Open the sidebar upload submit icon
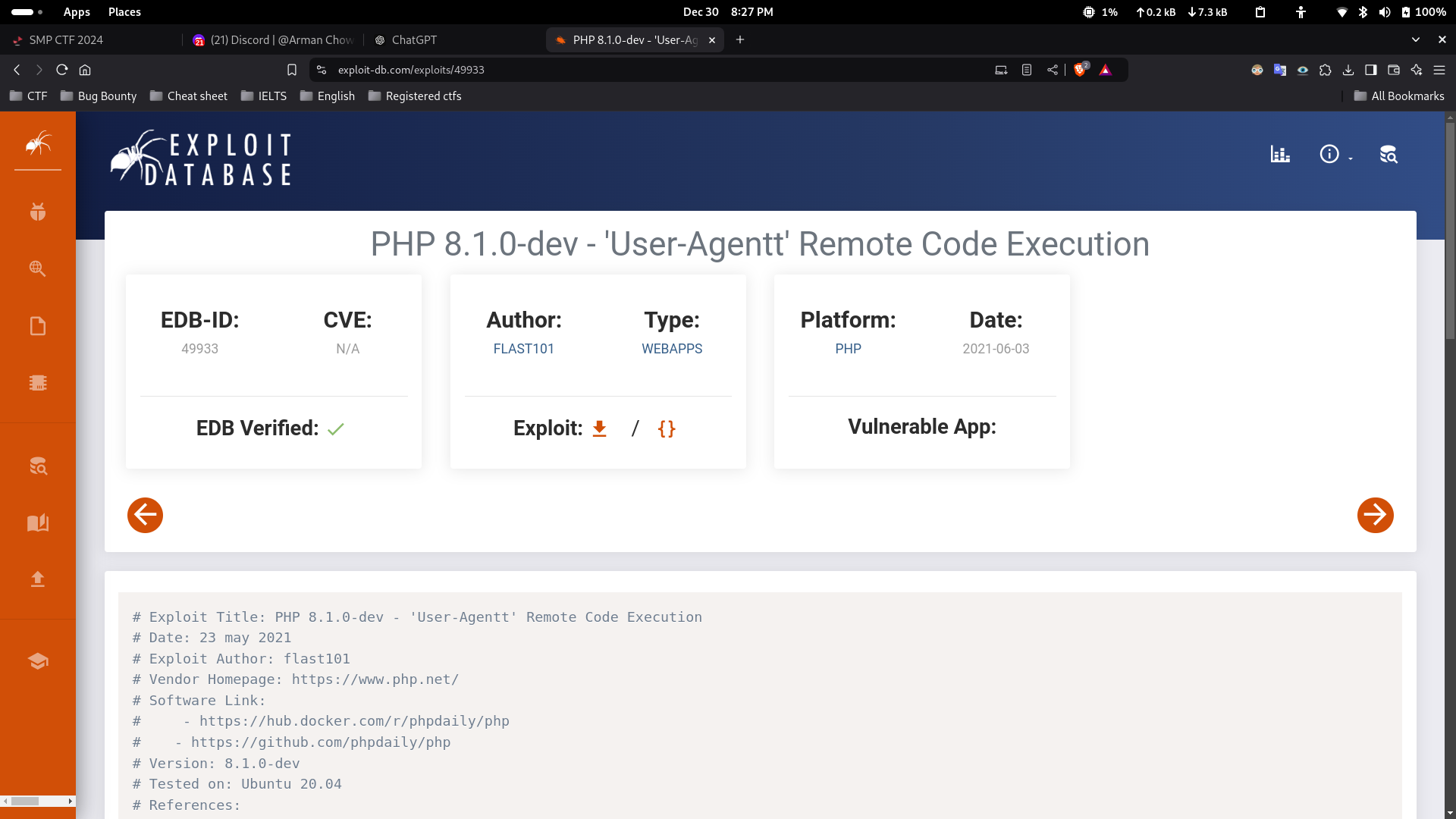This screenshot has height=819, width=1456. (x=38, y=579)
